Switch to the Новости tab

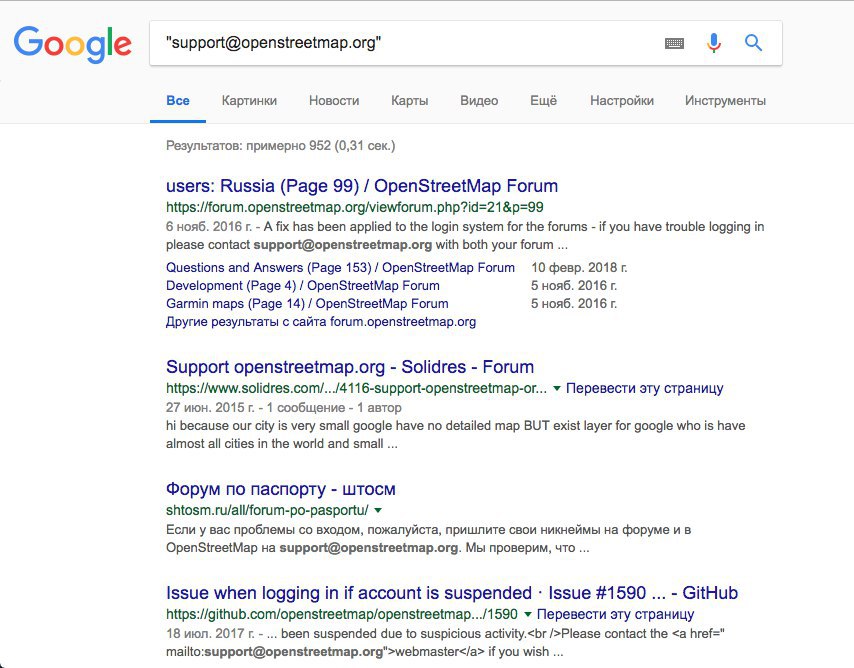point(334,101)
